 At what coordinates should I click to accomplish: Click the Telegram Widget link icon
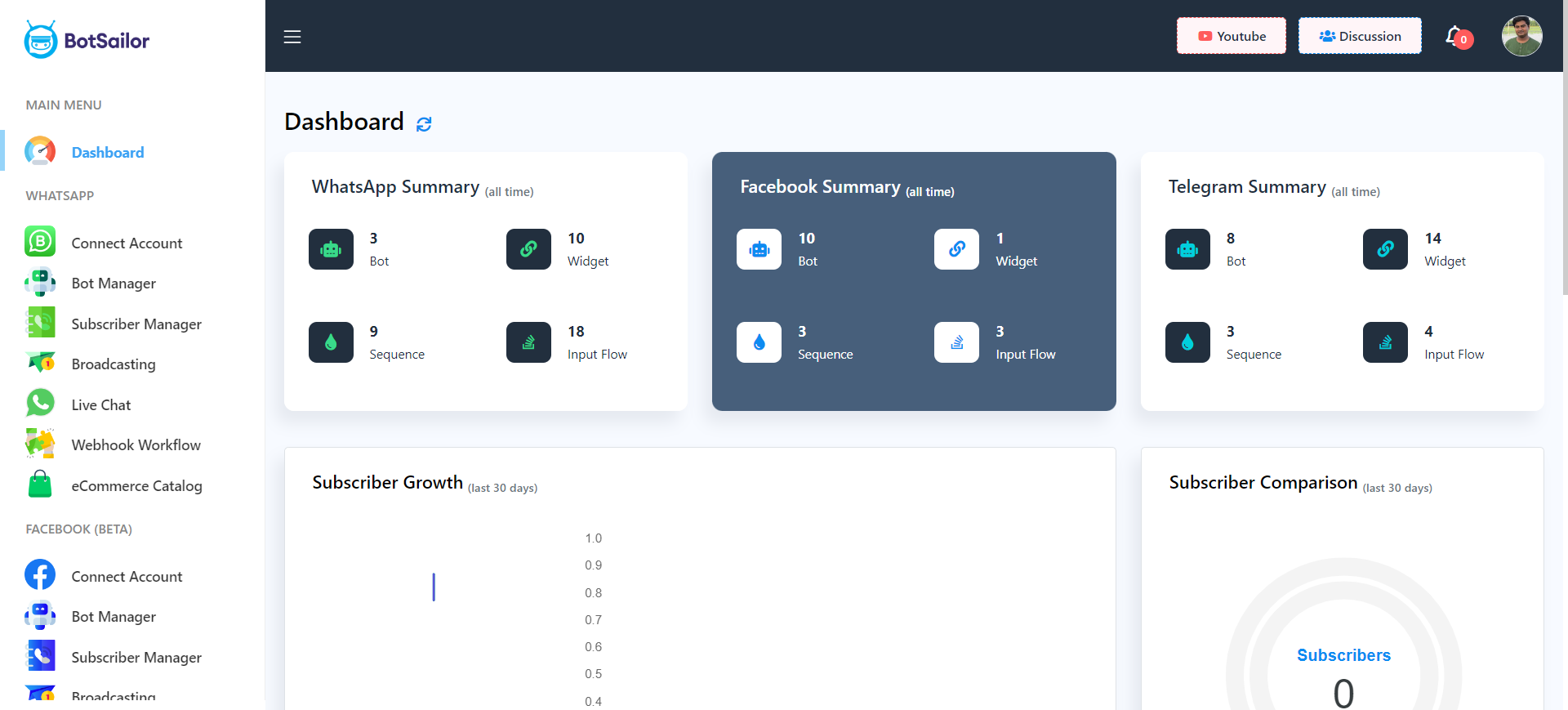coord(1385,249)
